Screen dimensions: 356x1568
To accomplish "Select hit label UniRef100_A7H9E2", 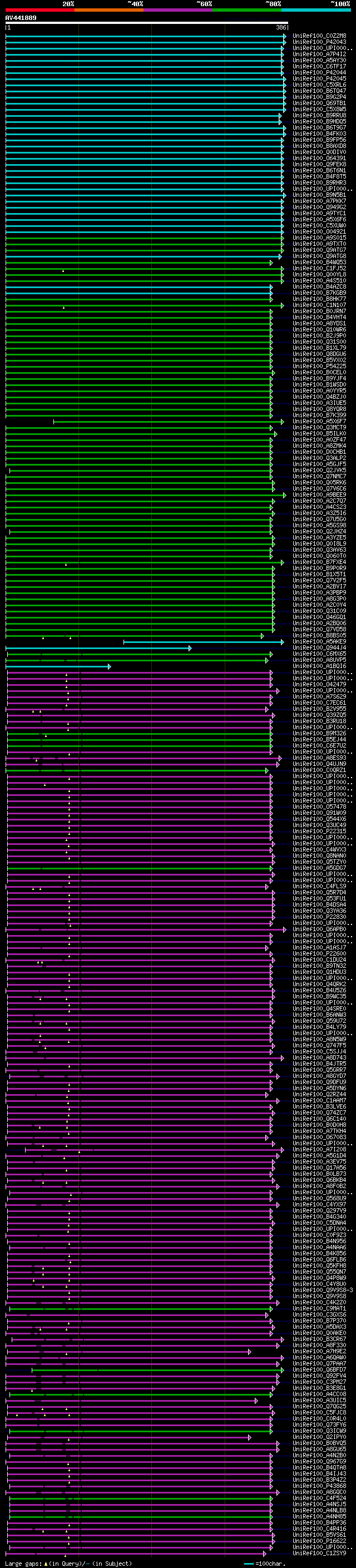I will (x=319, y=1351).
